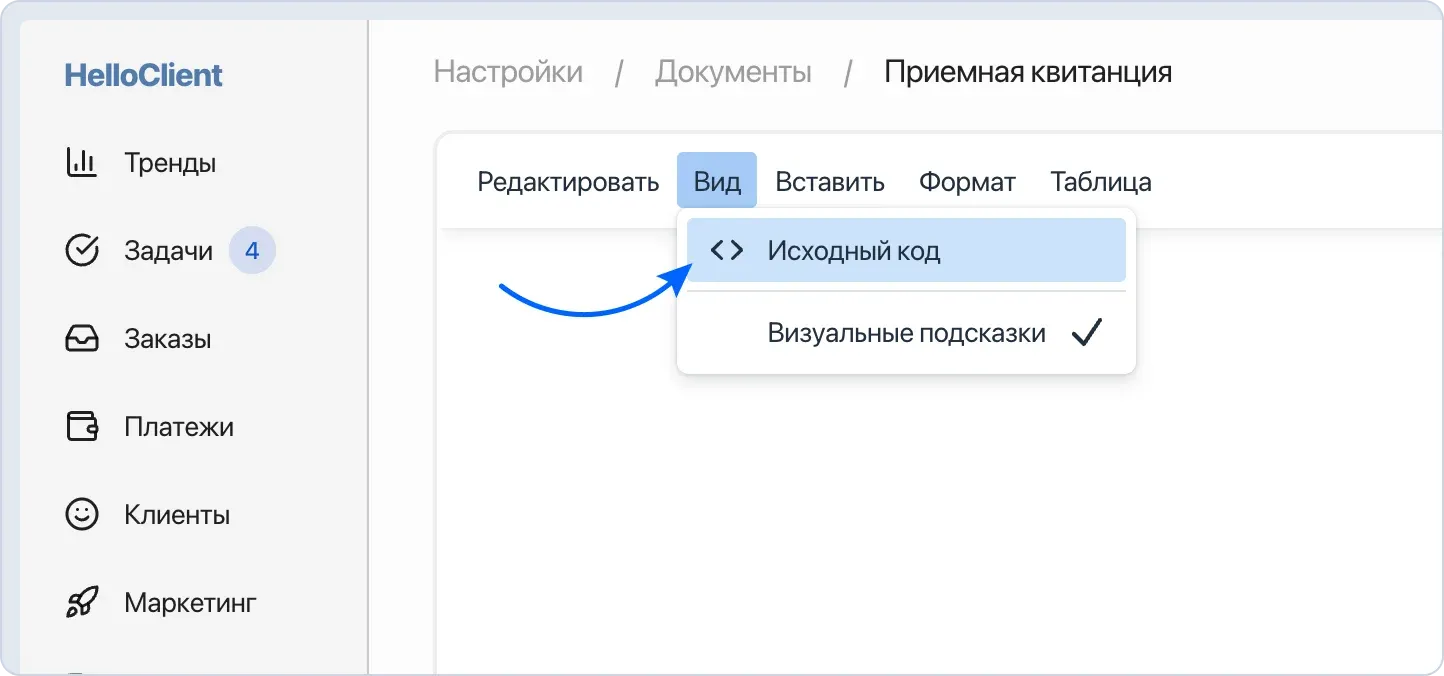Image resolution: width=1444 pixels, height=676 pixels.
Task: Click the code brackets icon near Исходный код
Action: click(727, 250)
